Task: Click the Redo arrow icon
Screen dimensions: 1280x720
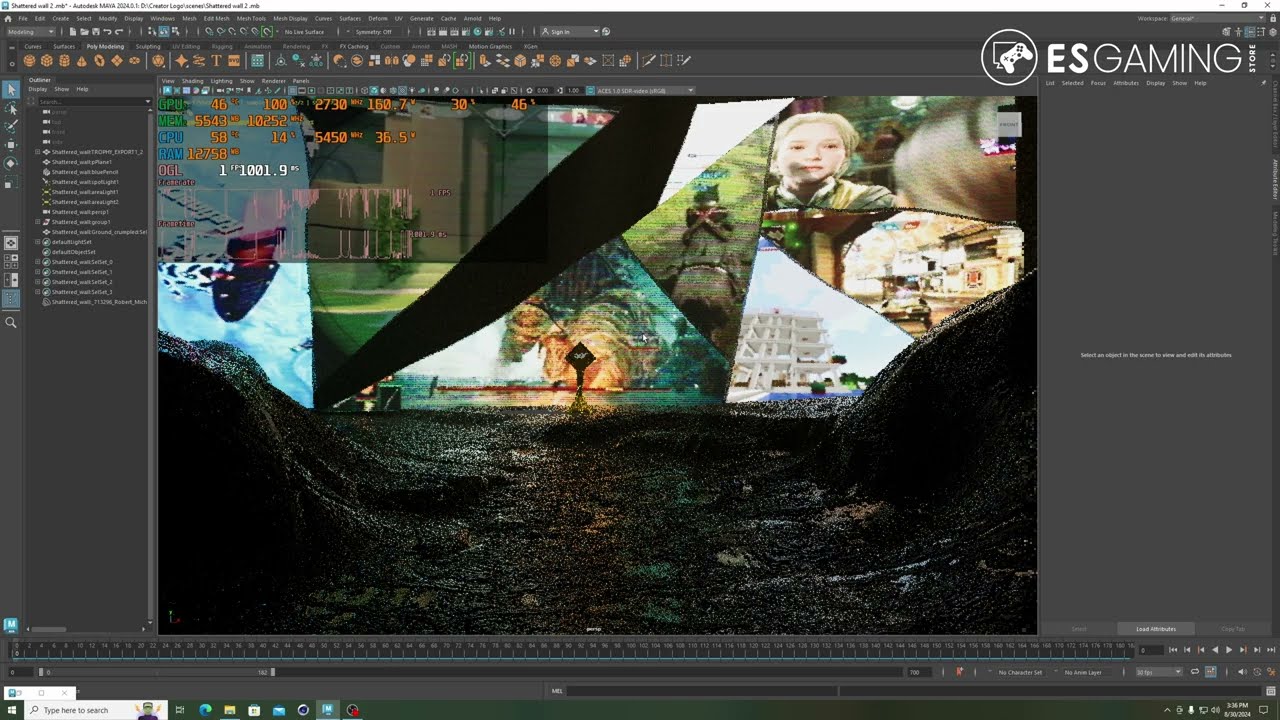Action: (119, 32)
